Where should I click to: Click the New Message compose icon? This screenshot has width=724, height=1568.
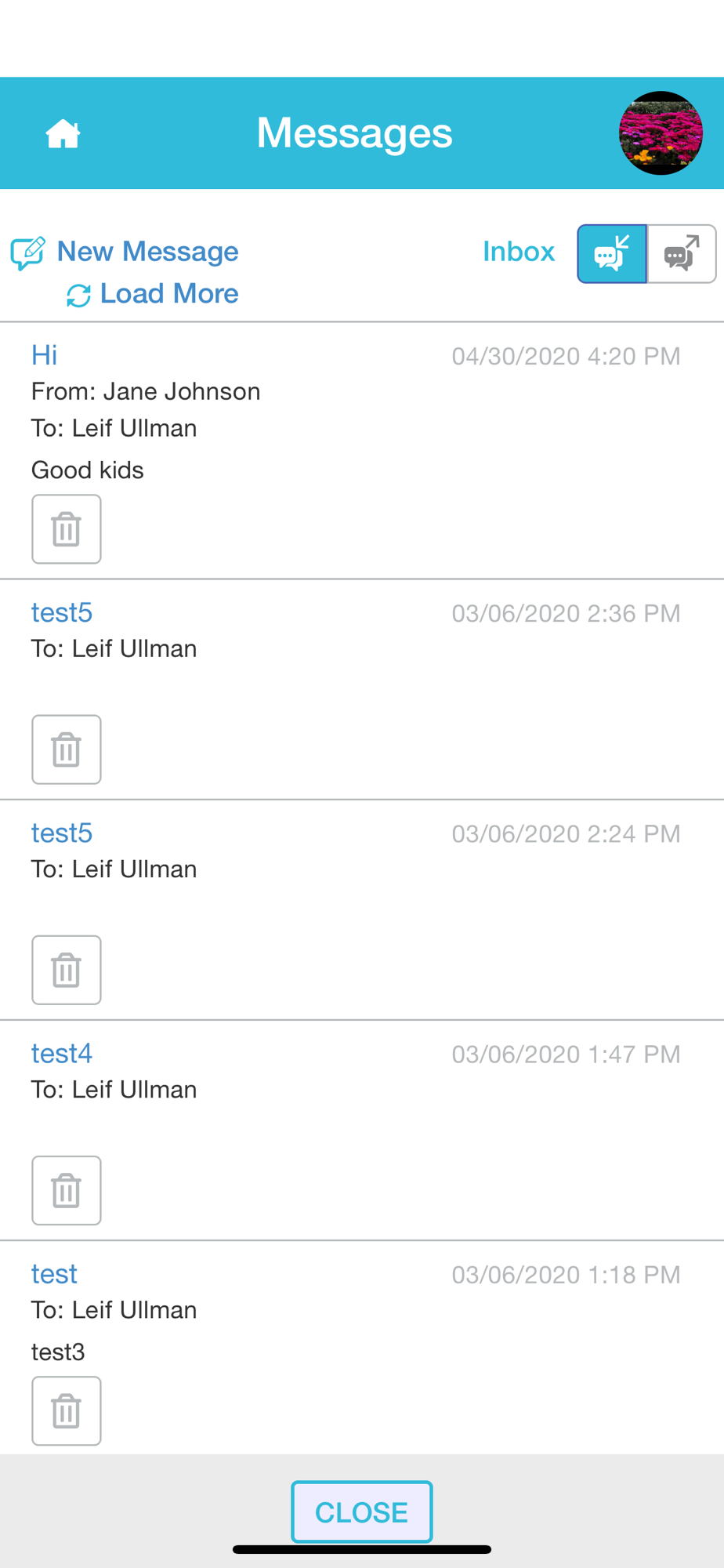(x=27, y=253)
